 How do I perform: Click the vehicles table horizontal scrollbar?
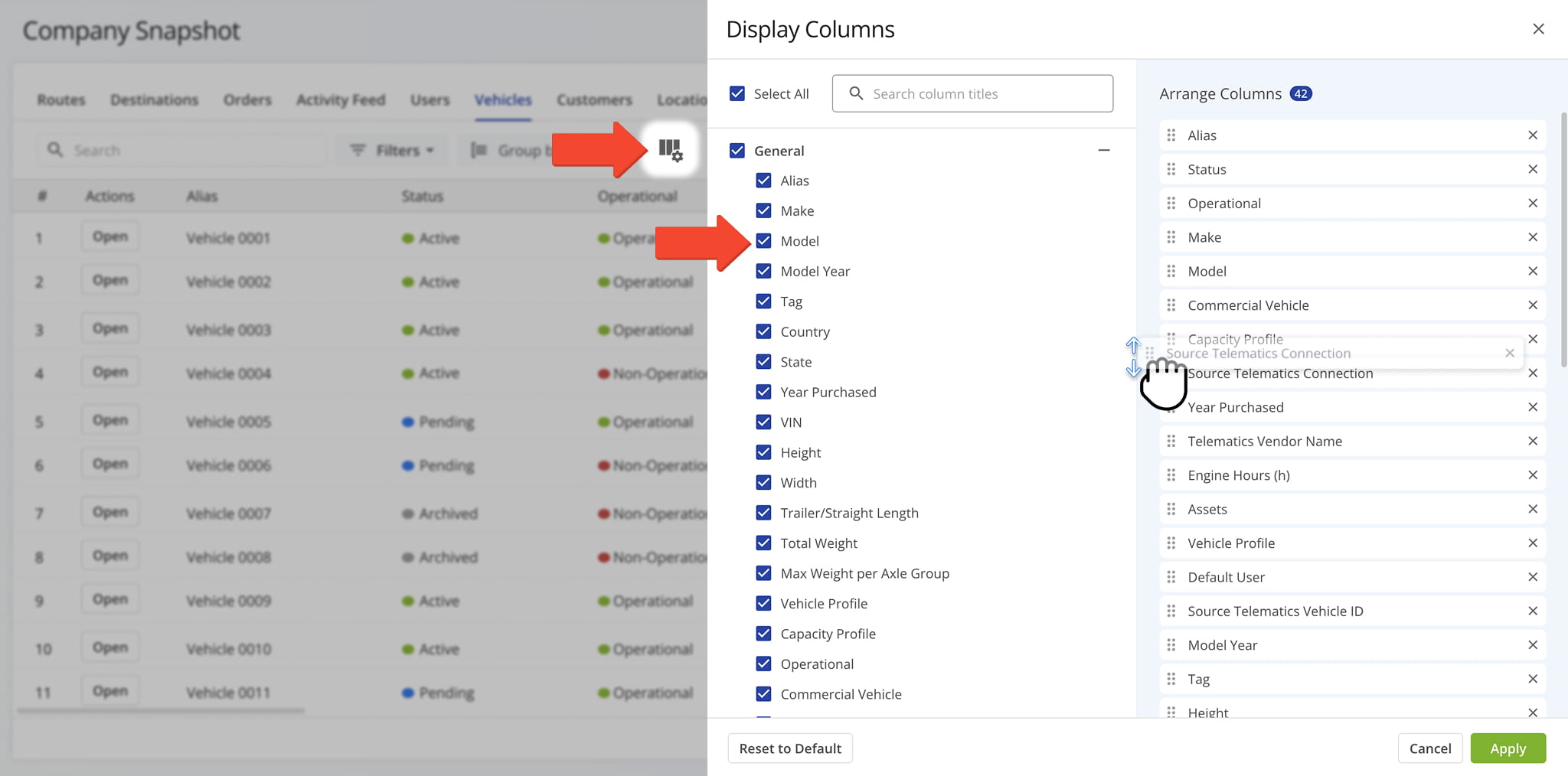(161, 711)
